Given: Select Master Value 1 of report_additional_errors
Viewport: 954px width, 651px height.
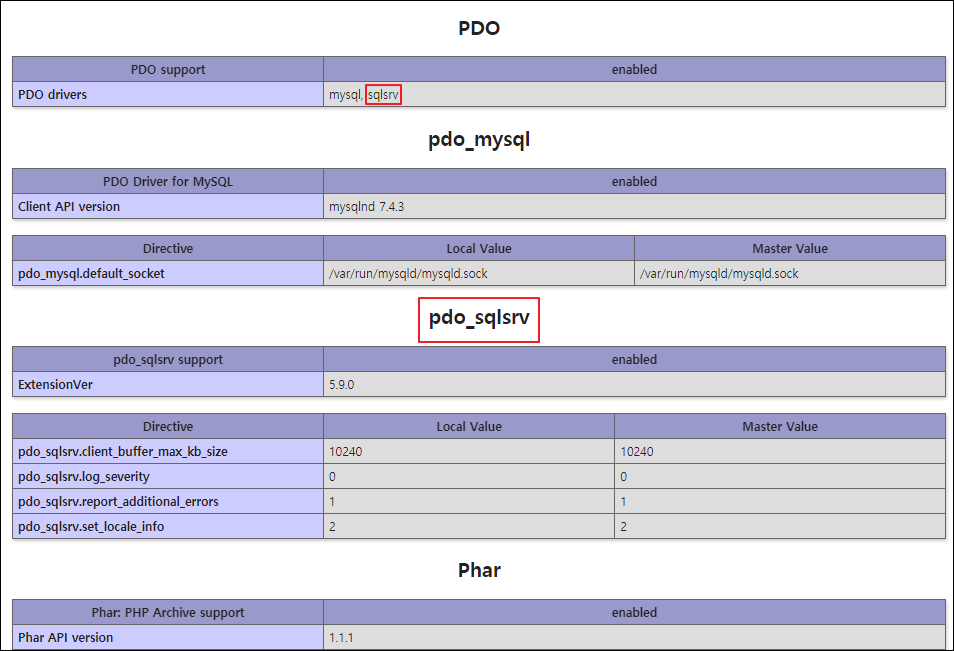Looking at the screenshot, I should point(624,501).
